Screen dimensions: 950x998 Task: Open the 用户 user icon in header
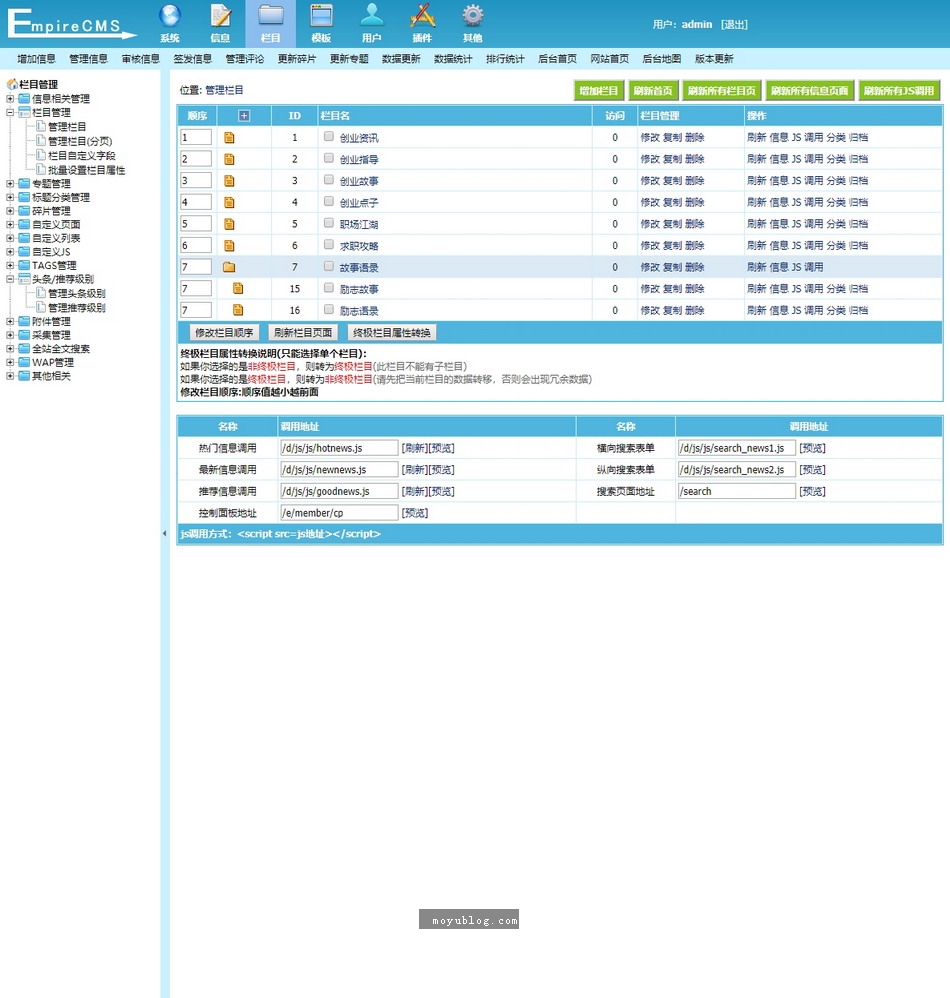click(x=372, y=17)
